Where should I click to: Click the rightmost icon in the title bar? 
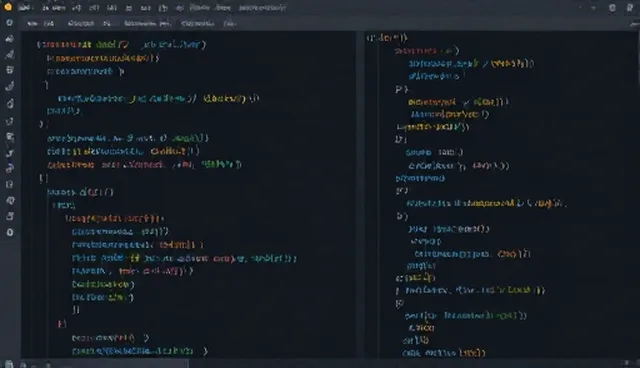(630, 7)
